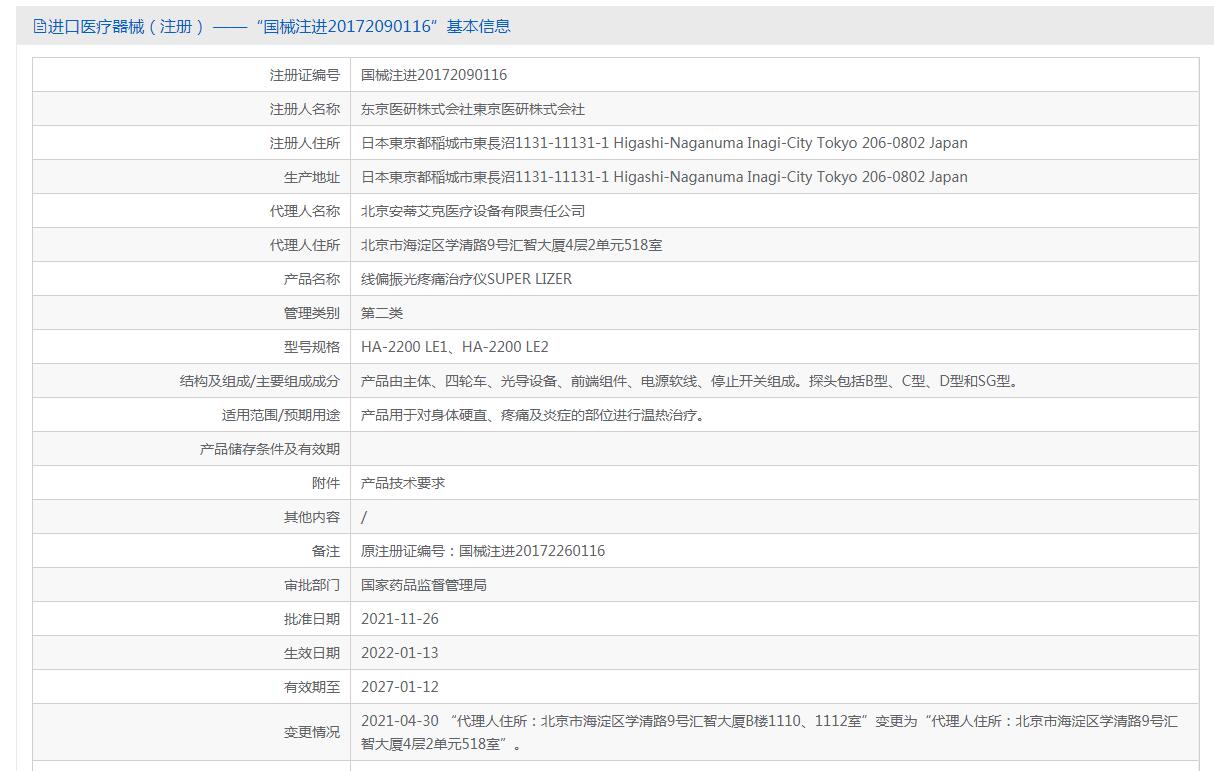Click the document icon beside the page title

pos(40,26)
